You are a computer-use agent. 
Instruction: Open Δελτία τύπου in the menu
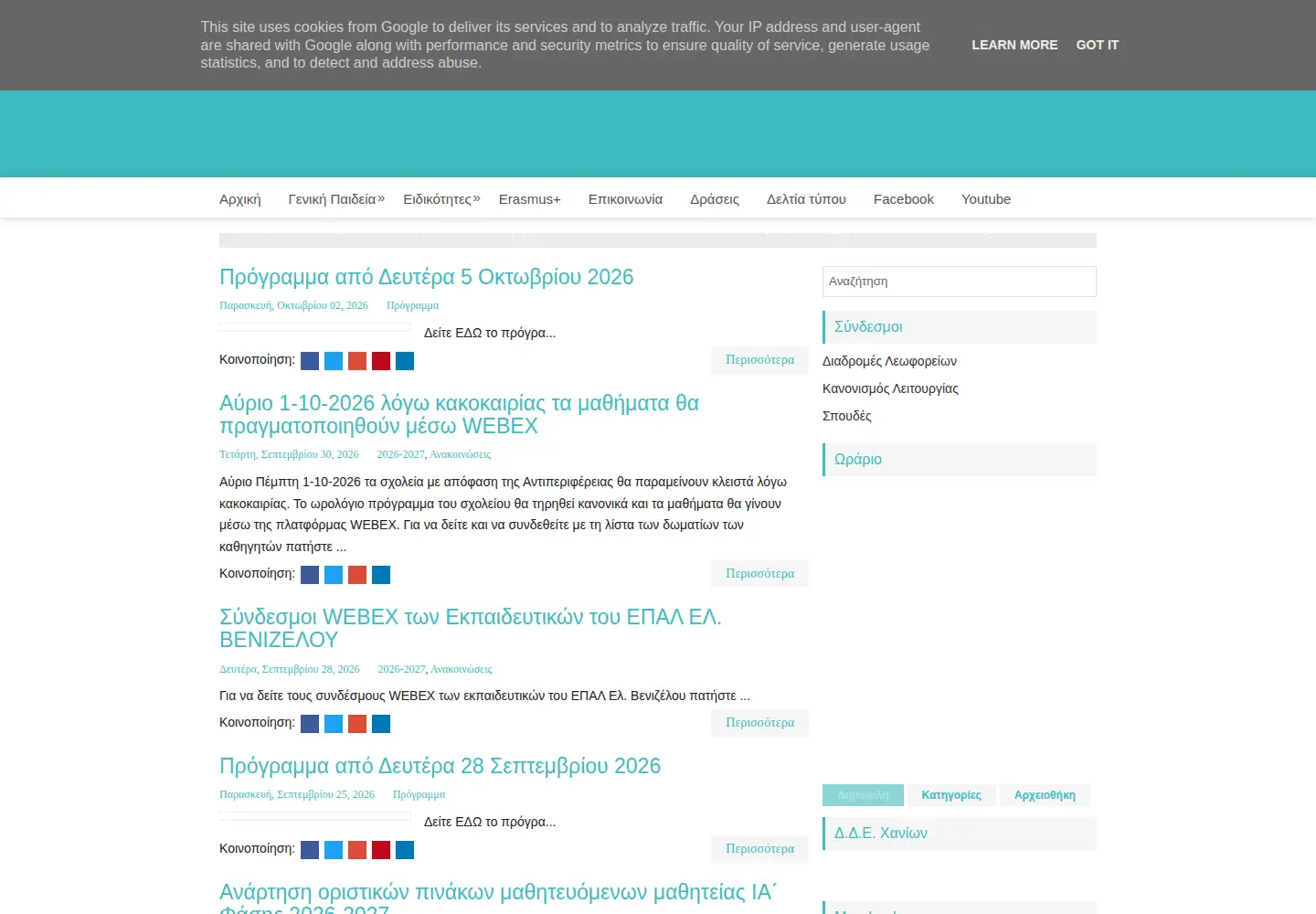tap(806, 199)
